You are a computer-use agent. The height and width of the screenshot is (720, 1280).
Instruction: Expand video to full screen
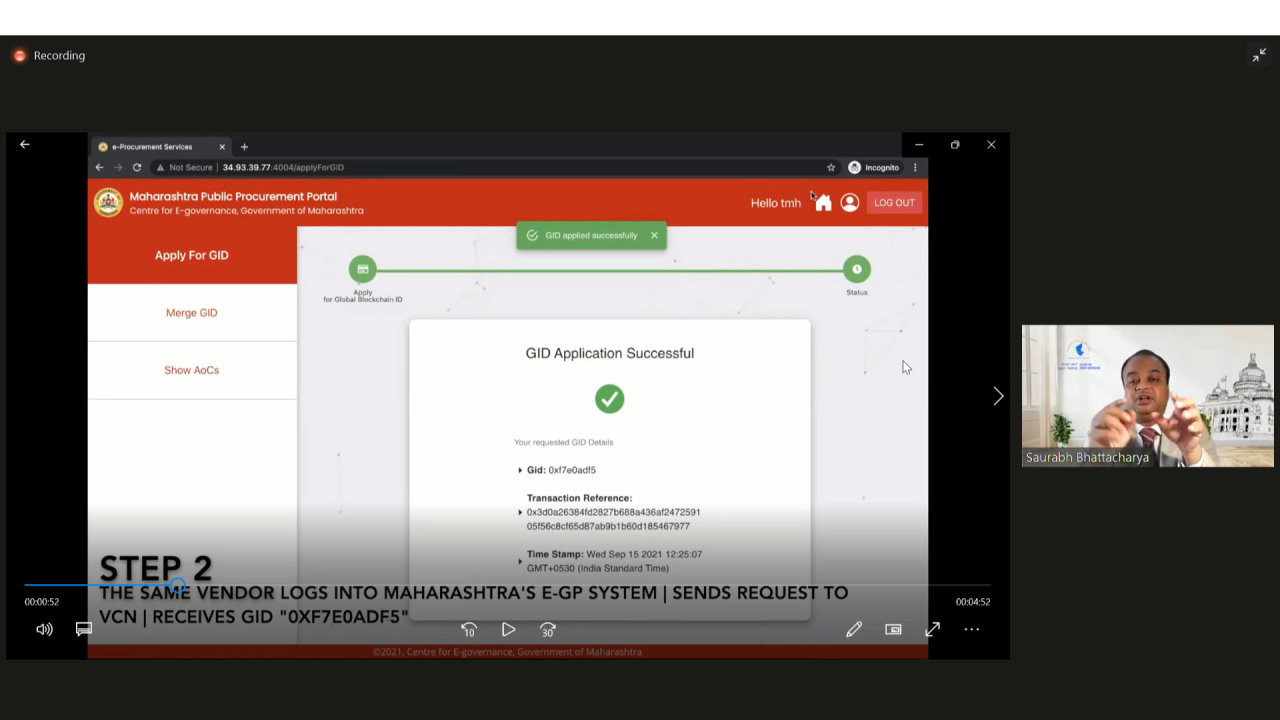932,629
